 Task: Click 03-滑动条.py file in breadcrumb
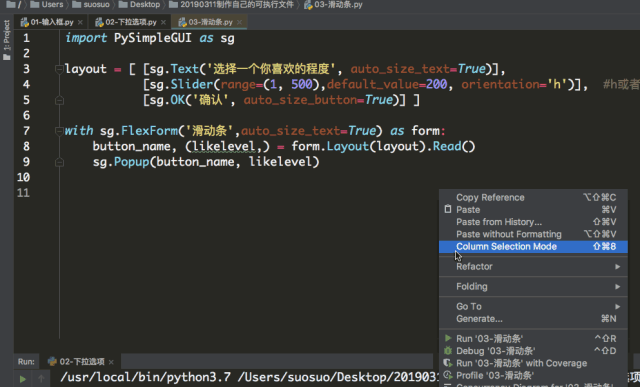pyautogui.click(x=333, y=4)
